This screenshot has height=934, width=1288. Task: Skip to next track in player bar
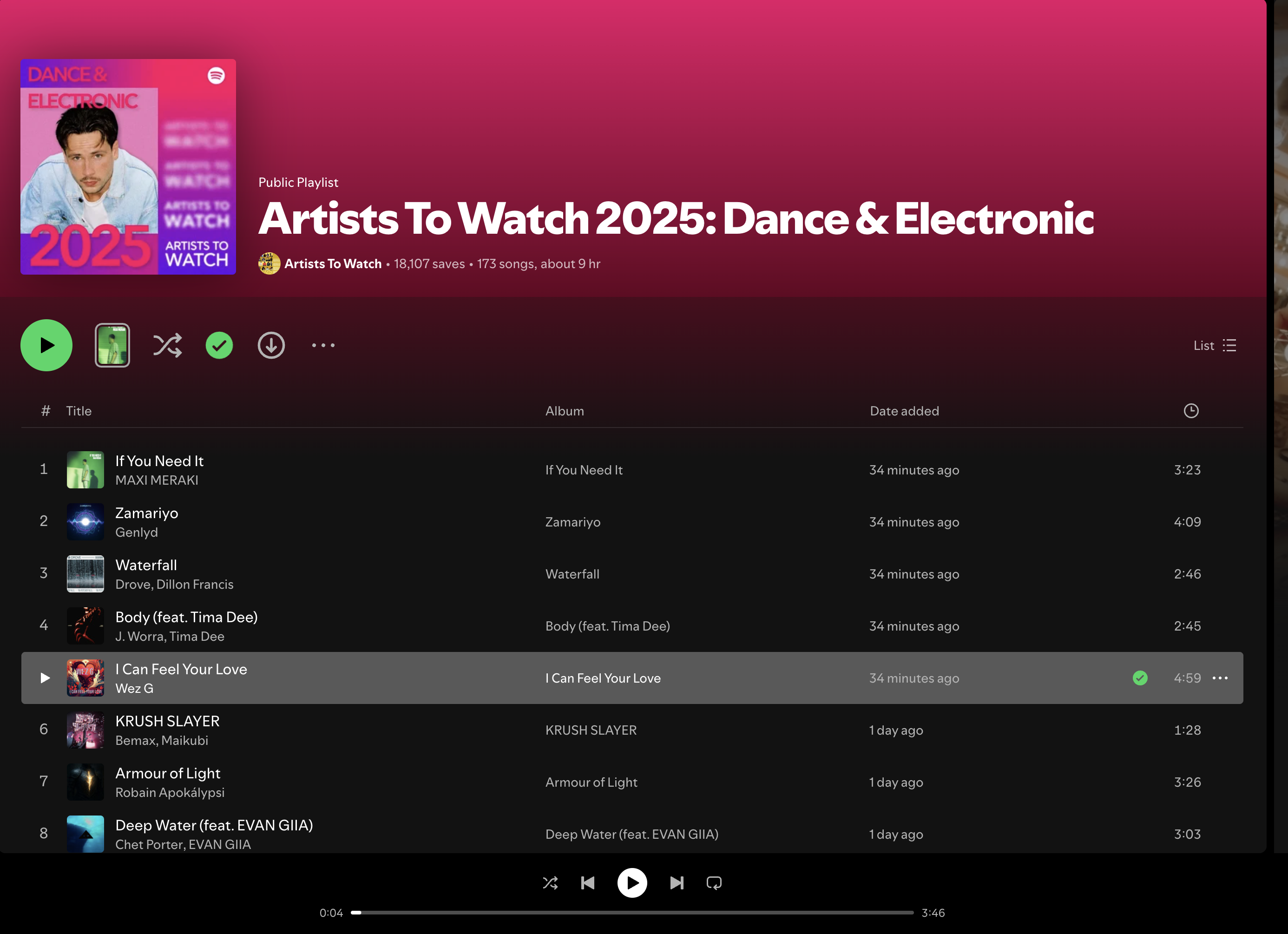click(x=677, y=883)
